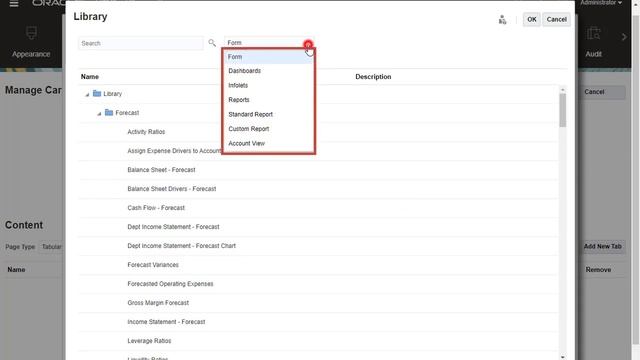Click Cancel in the Library dialog
The height and width of the screenshot is (360, 640).
point(556,20)
